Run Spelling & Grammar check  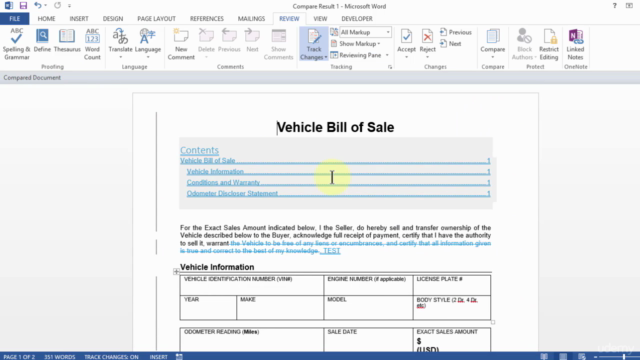(x=16, y=44)
